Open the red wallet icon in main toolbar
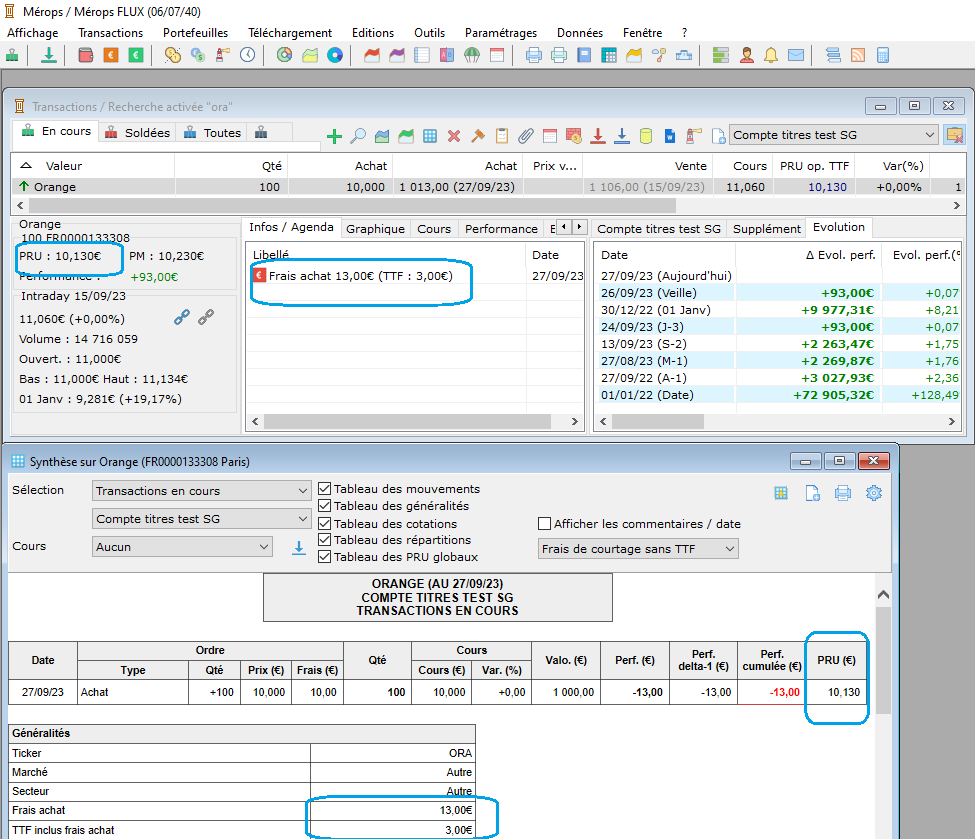Screen dimensions: 975x839 point(86,55)
